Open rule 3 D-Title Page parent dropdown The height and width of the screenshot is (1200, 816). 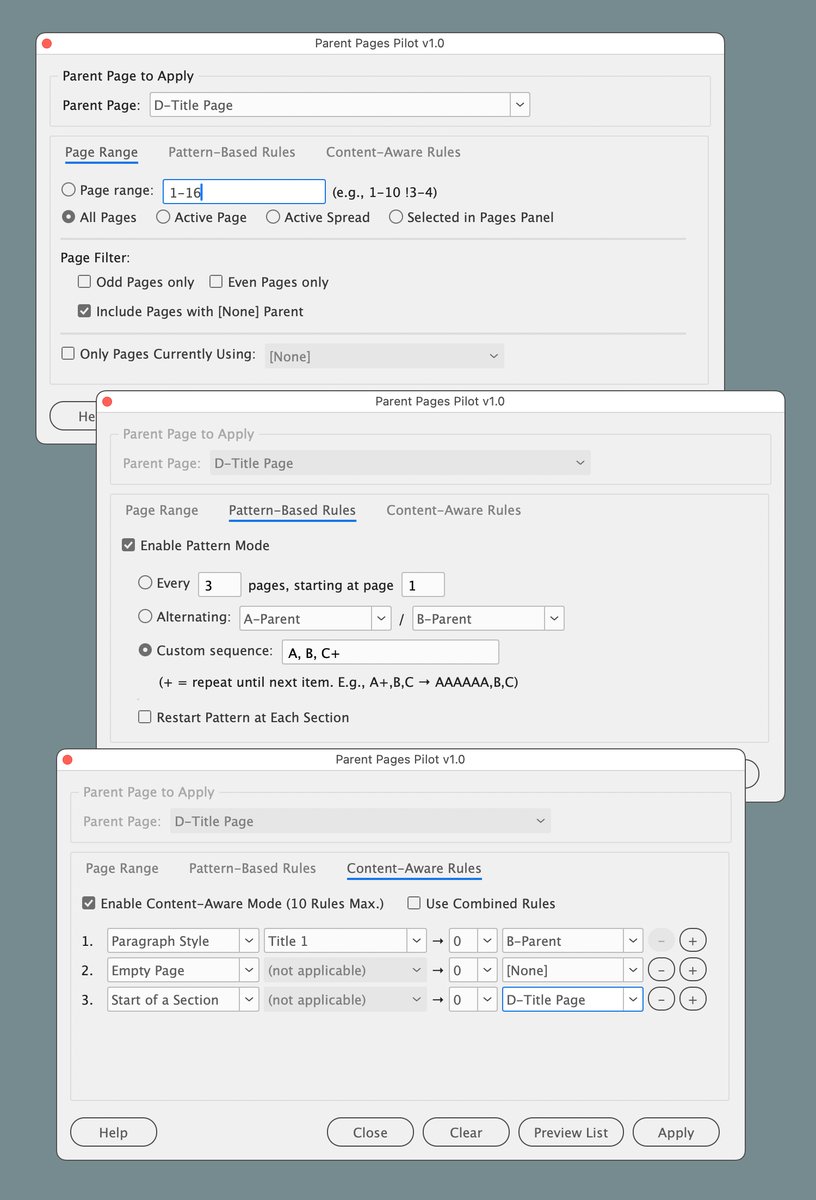[x=572, y=999]
